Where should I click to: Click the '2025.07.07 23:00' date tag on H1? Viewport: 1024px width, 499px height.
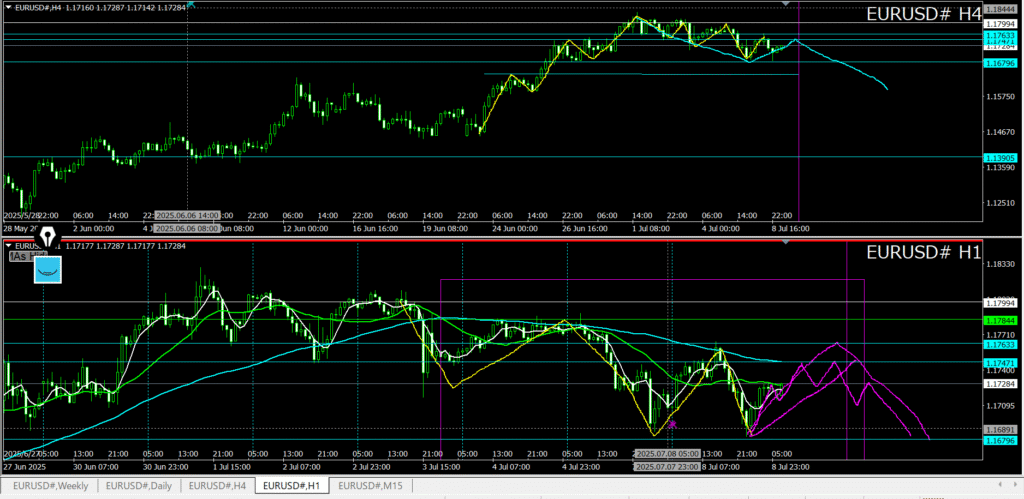point(667,467)
